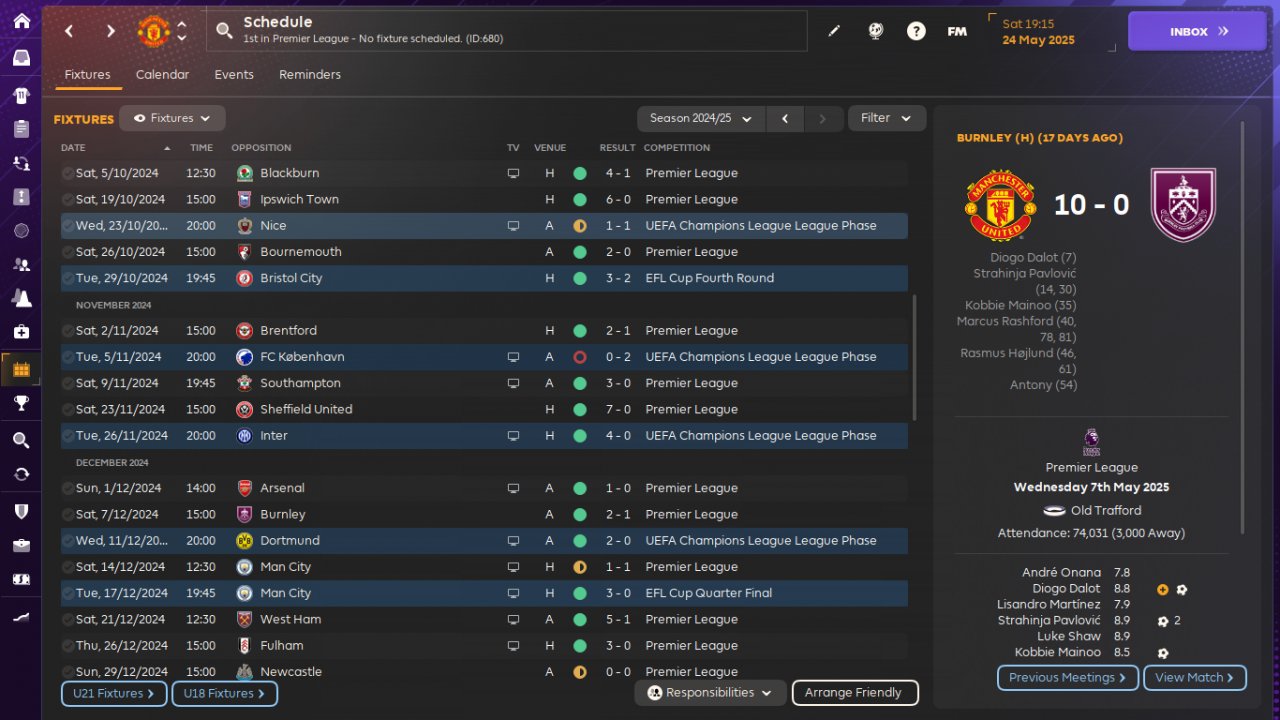Image resolution: width=1280 pixels, height=720 pixels.
Task: Select the Bristol City EFL Cup fixture
Action: tap(484, 278)
